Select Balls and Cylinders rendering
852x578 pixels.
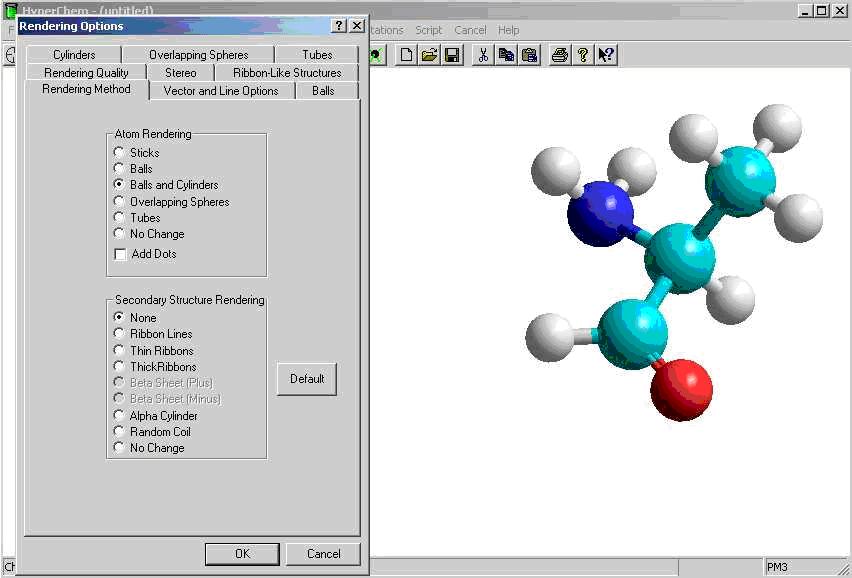120,185
